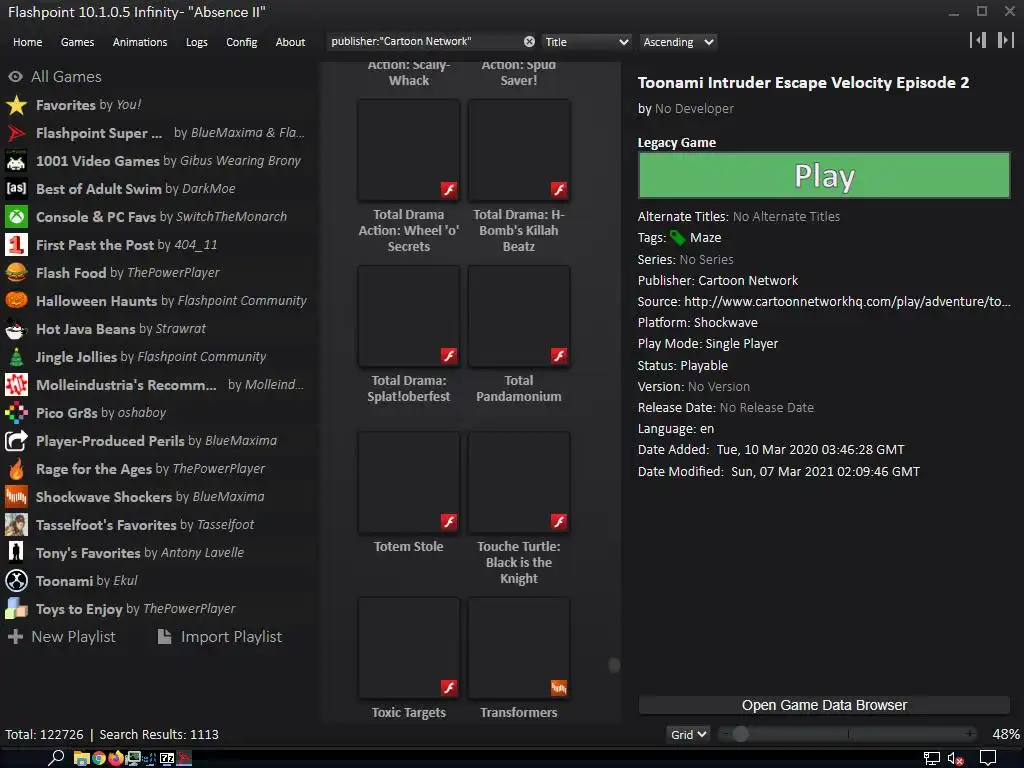The image size is (1024, 768).
Task: Click Search Results: 1113 in status bar
Action: click(159, 735)
